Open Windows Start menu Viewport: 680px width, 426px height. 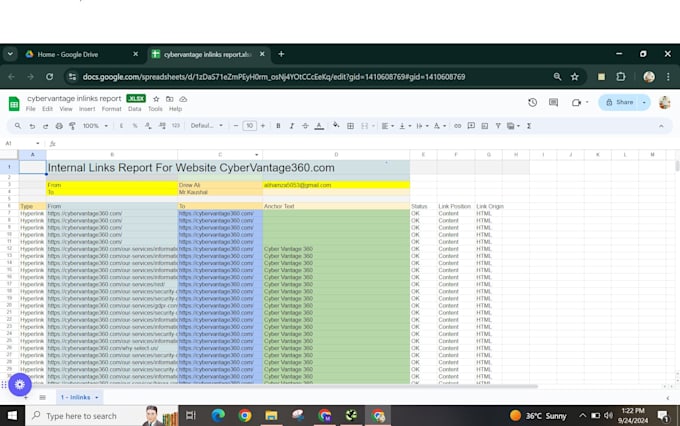click(x=12, y=416)
